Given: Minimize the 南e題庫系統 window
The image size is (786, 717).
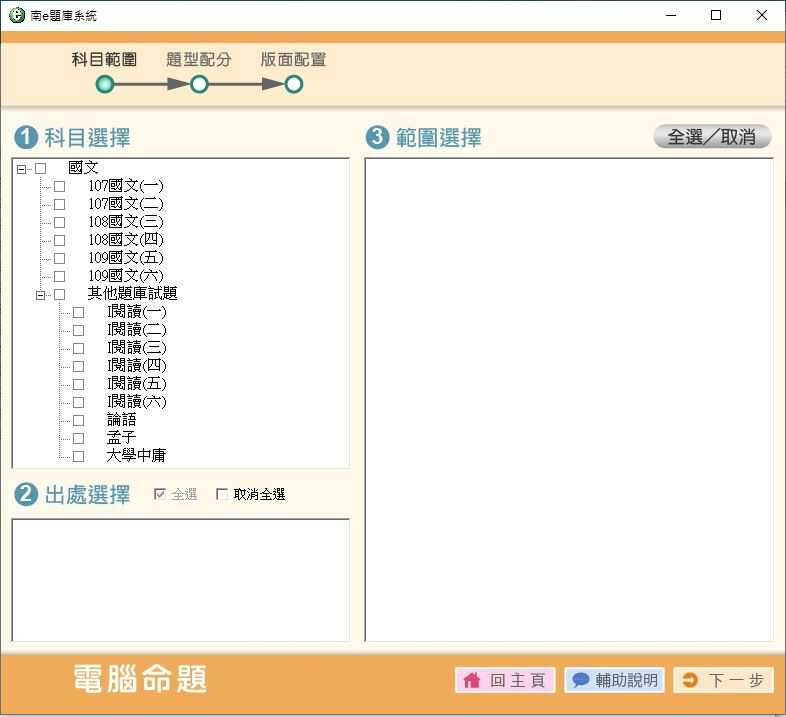Looking at the screenshot, I should (x=671, y=15).
